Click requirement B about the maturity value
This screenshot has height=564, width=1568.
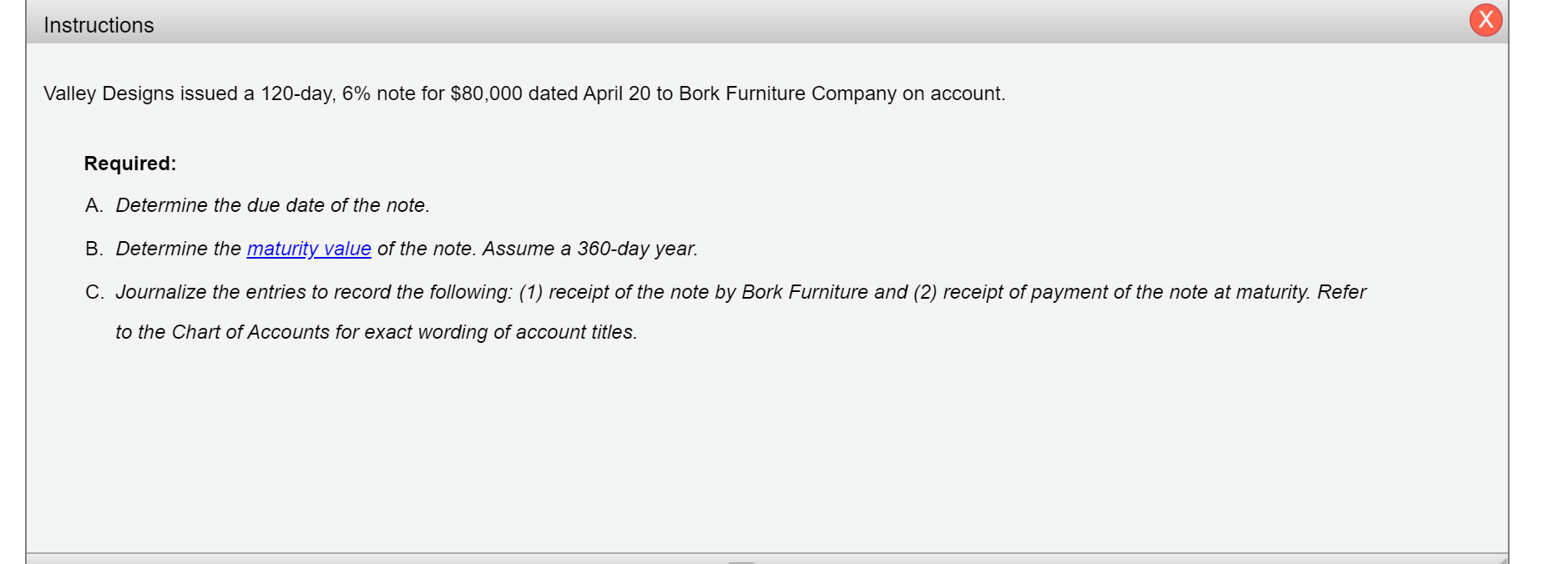pos(392,249)
